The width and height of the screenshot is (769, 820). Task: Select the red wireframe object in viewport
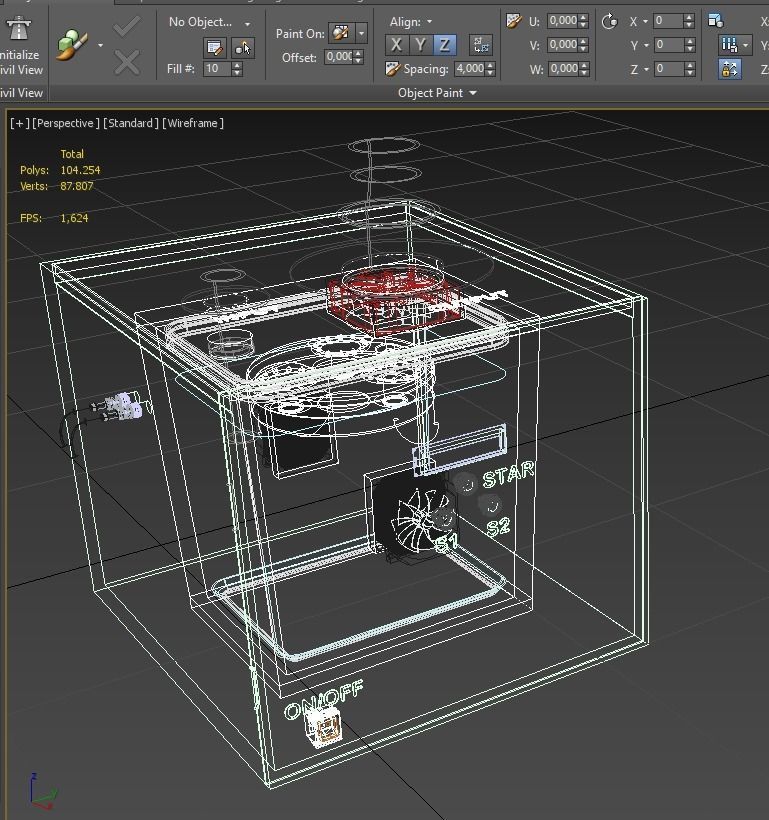click(x=393, y=301)
